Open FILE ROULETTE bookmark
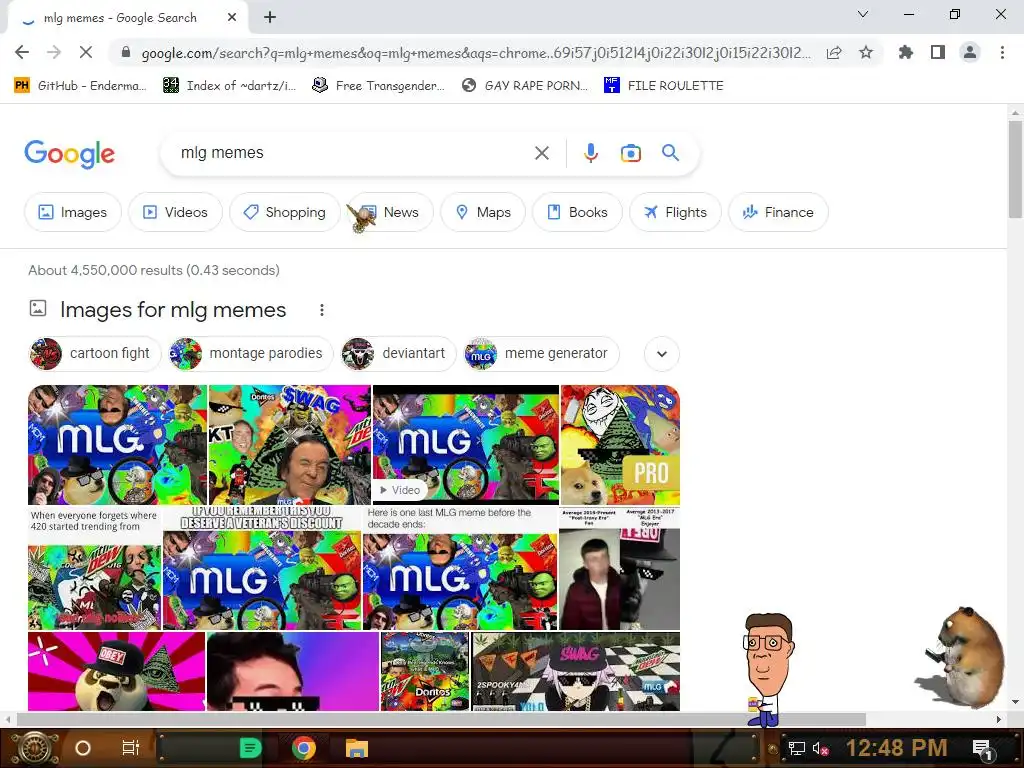This screenshot has width=1024, height=768. coord(664,86)
